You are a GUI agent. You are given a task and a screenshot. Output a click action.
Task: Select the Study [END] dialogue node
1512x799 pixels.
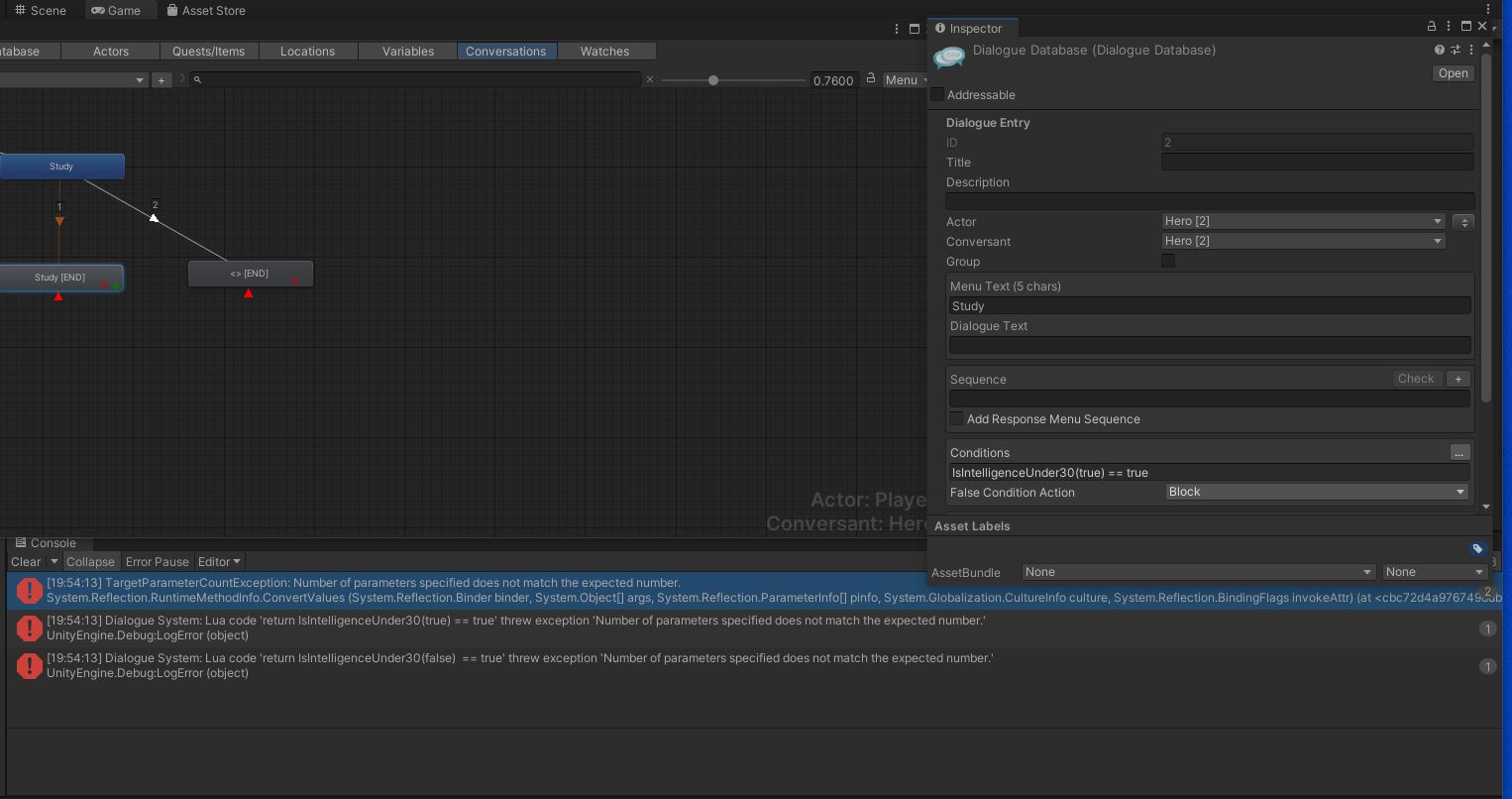(x=60, y=278)
